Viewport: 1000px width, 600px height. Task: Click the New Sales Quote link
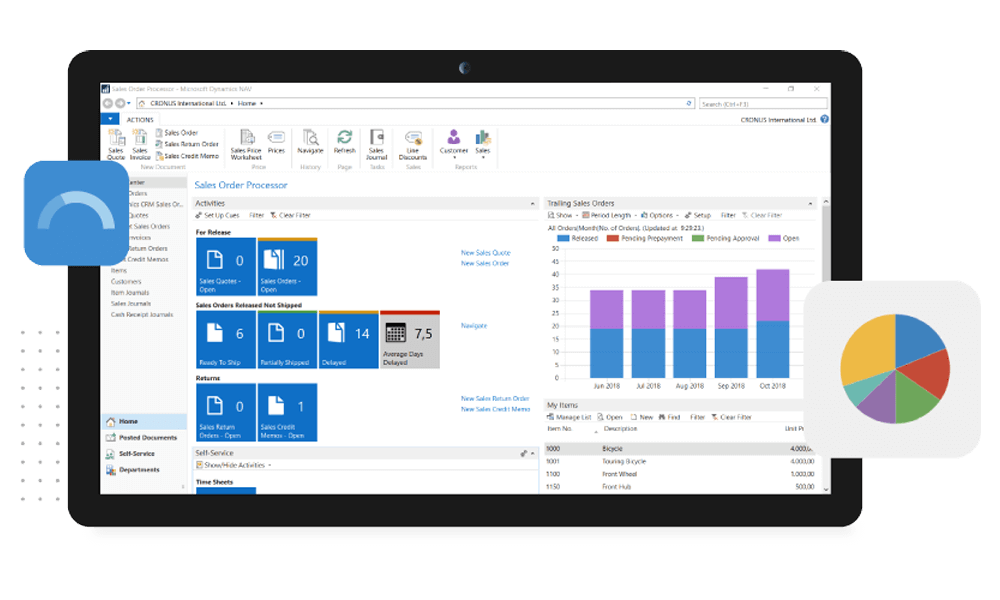pyautogui.click(x=486, y=253)
